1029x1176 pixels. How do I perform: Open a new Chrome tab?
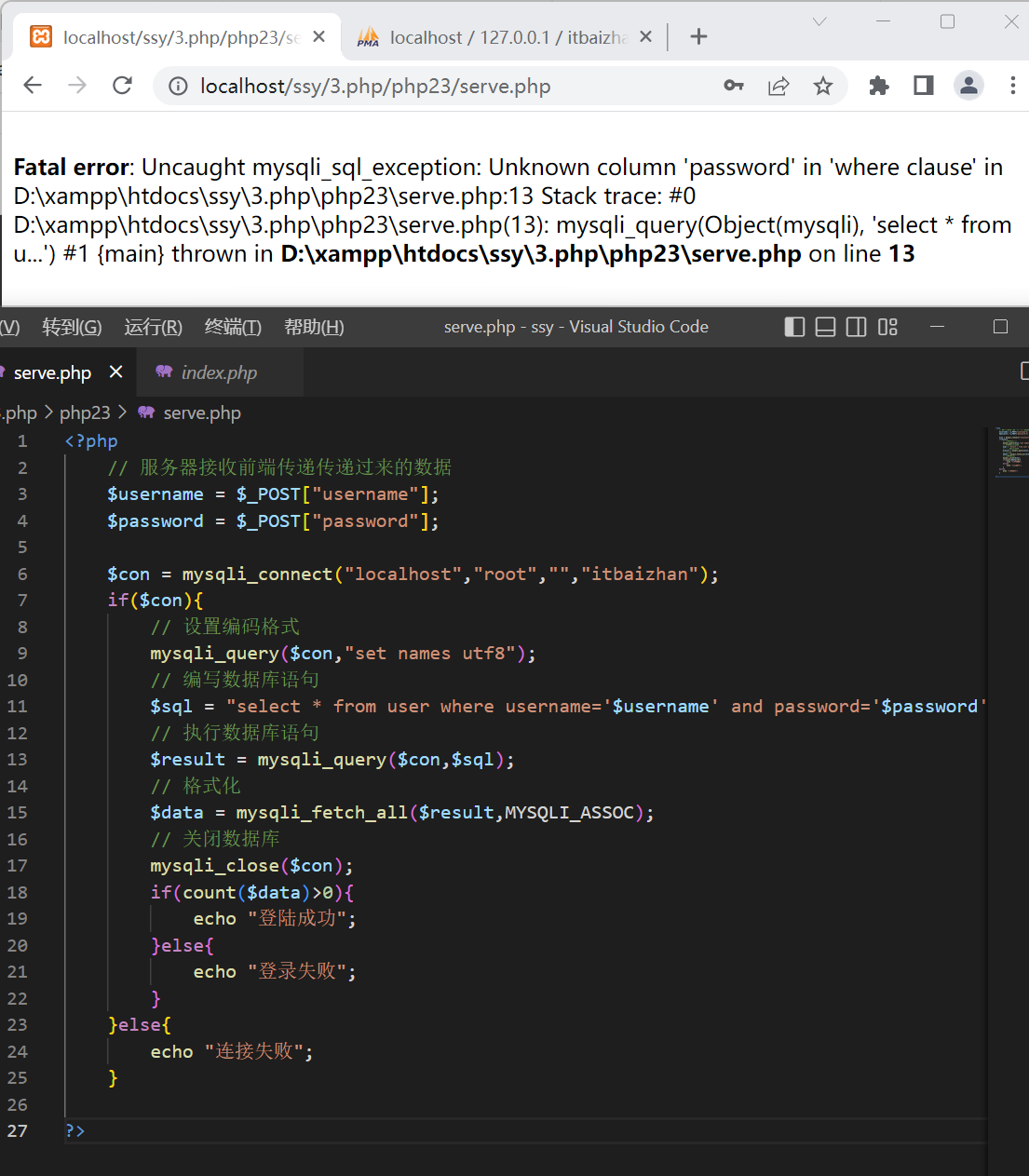pyautogui.click(x=698, y=37)
